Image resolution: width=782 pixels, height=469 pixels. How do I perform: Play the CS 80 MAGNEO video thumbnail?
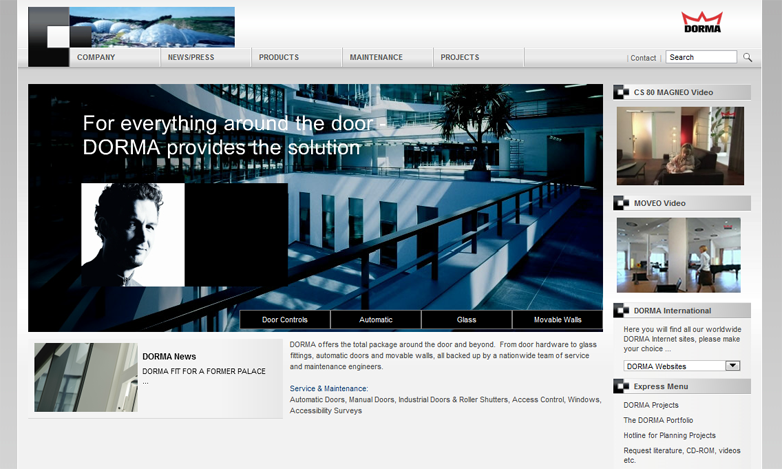[680, 146]
